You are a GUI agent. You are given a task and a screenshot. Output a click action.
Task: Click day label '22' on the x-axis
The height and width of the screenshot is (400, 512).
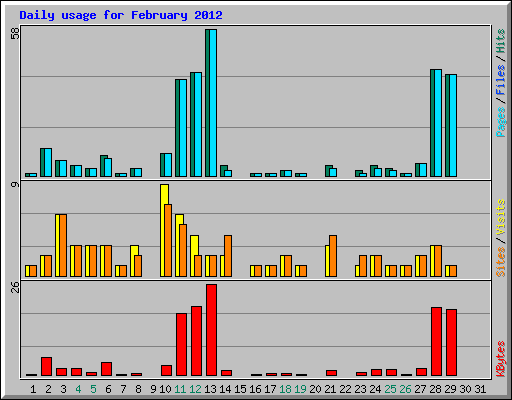tap(345, 389)
